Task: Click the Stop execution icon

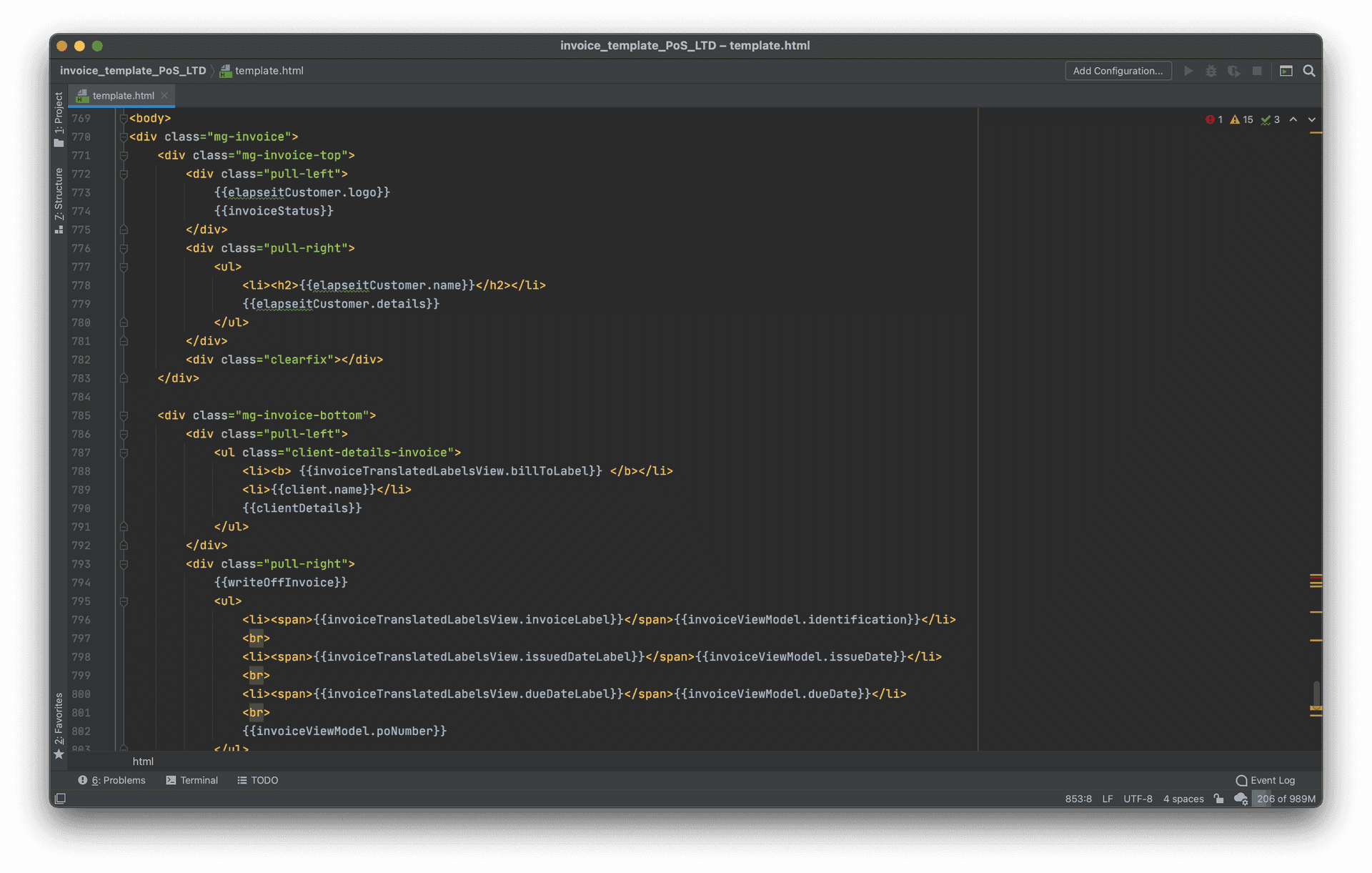Action: (1254, 71)
